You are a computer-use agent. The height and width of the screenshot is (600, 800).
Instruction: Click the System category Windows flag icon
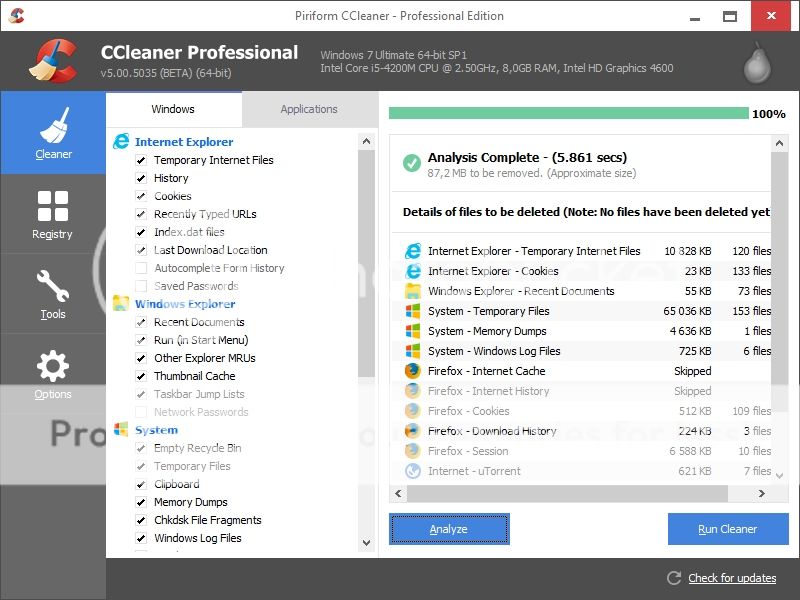pyautogui.click(x=121, y=429)
